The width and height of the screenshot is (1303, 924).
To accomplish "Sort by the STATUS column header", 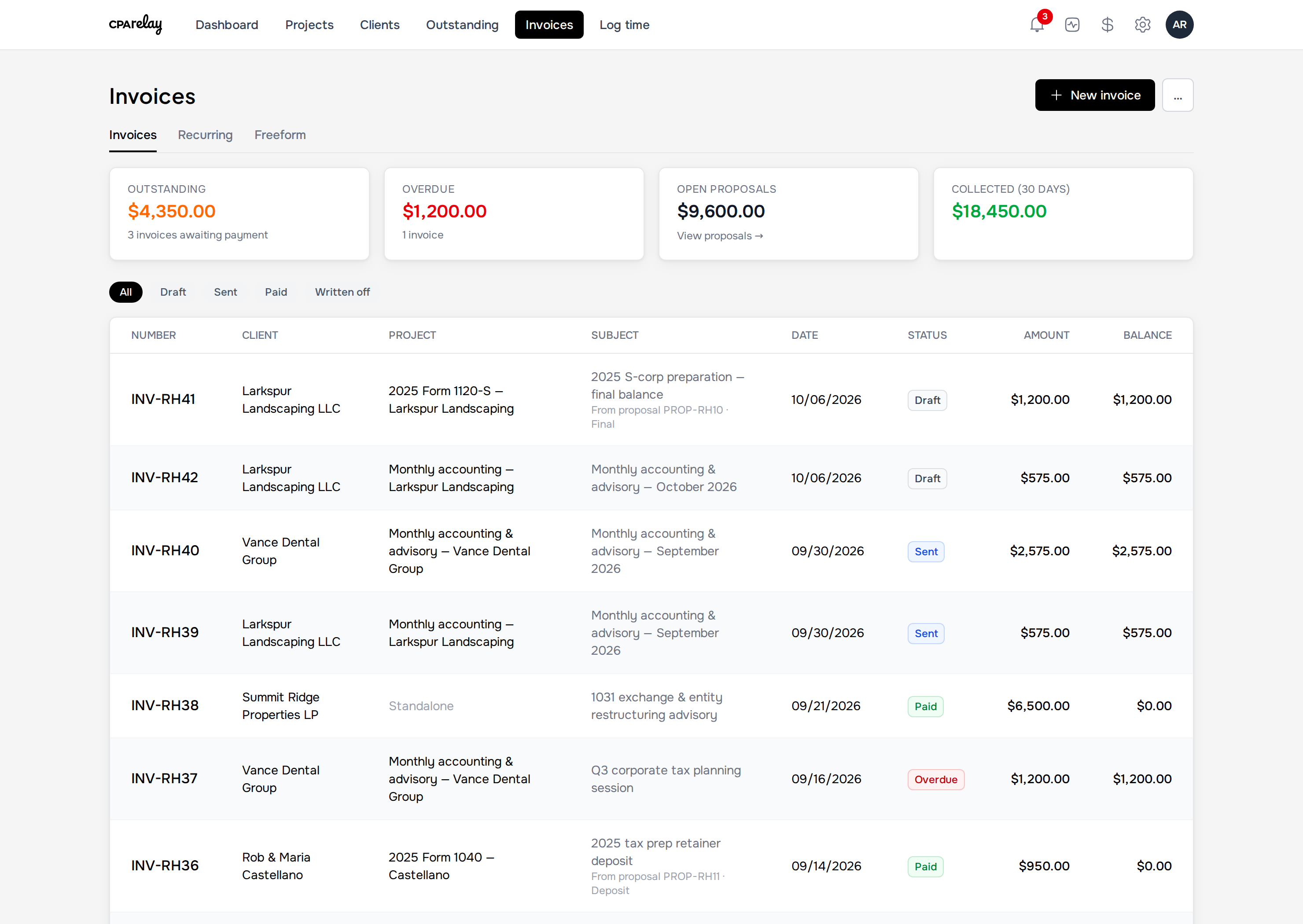I will tap(927, 335).
